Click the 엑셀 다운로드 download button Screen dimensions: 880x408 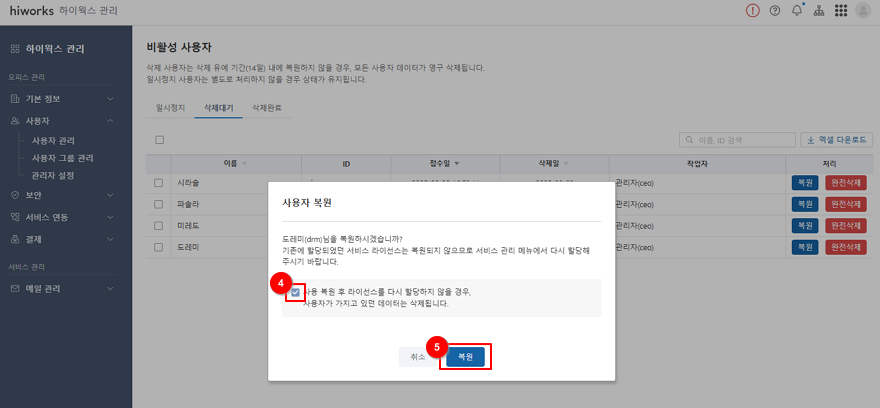click(837, 140)
